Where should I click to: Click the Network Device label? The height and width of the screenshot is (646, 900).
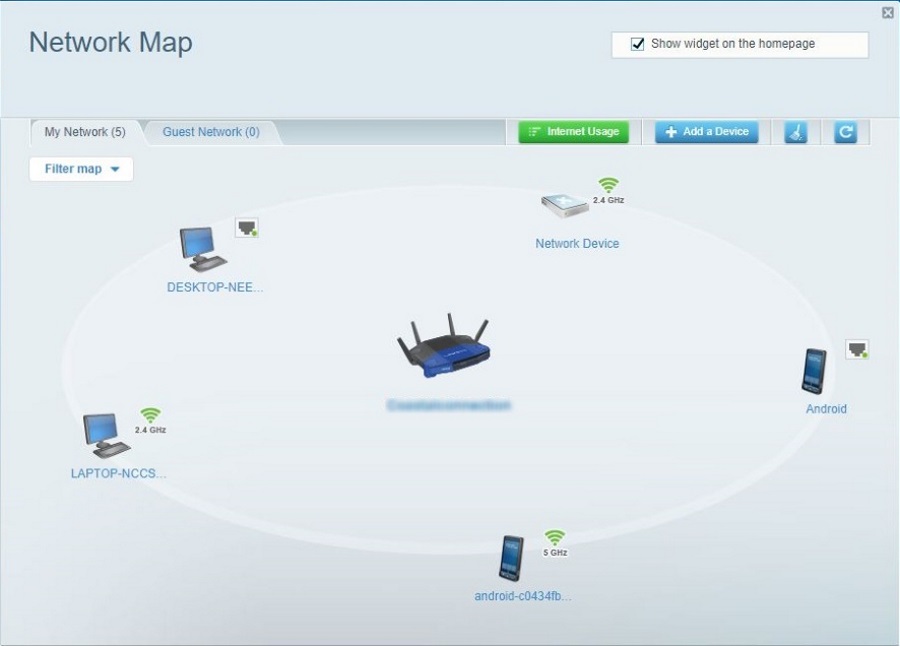click(577, 243)
